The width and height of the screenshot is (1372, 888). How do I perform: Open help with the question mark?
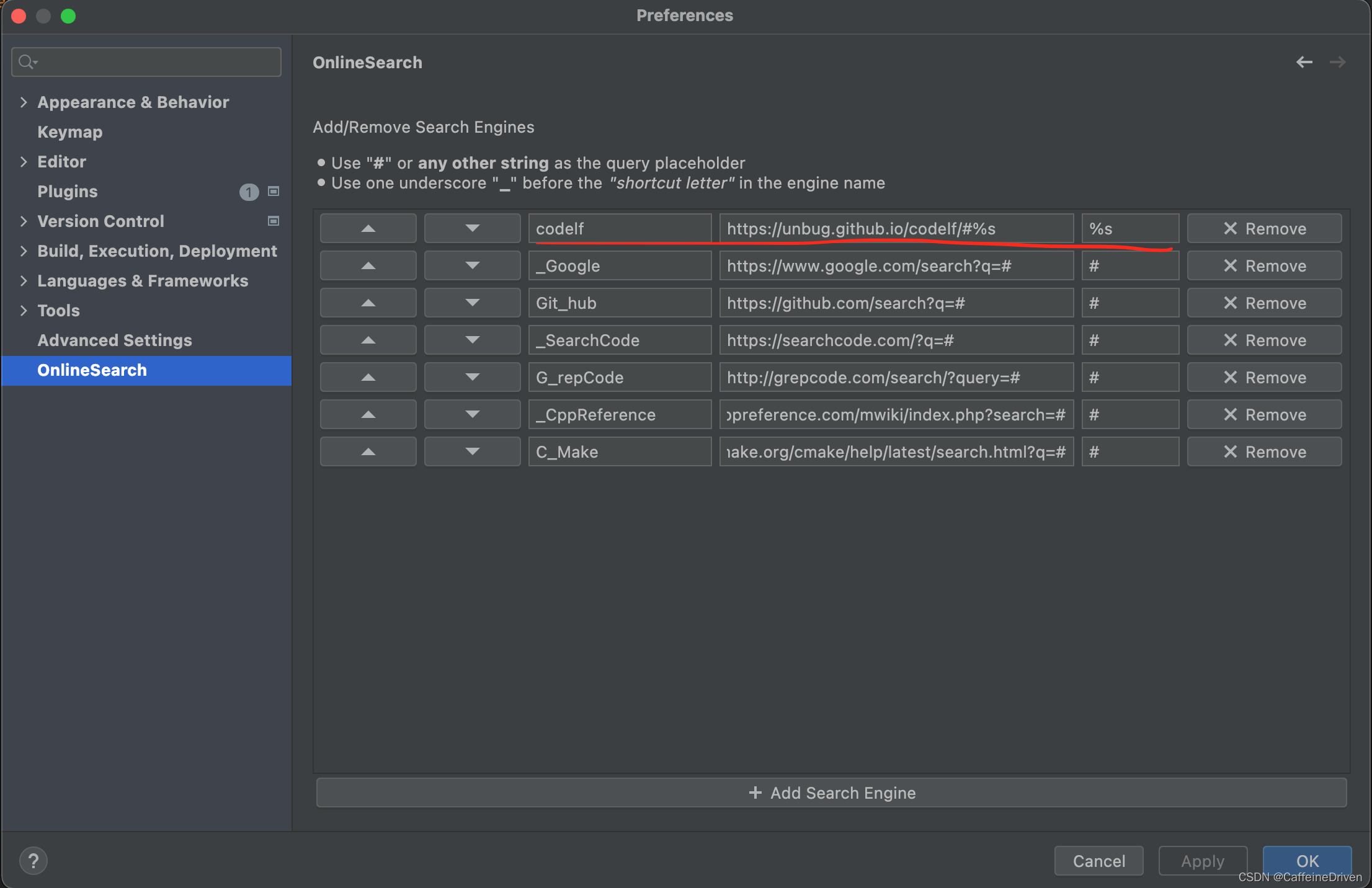pyautogui.click(x=33, y=861)
